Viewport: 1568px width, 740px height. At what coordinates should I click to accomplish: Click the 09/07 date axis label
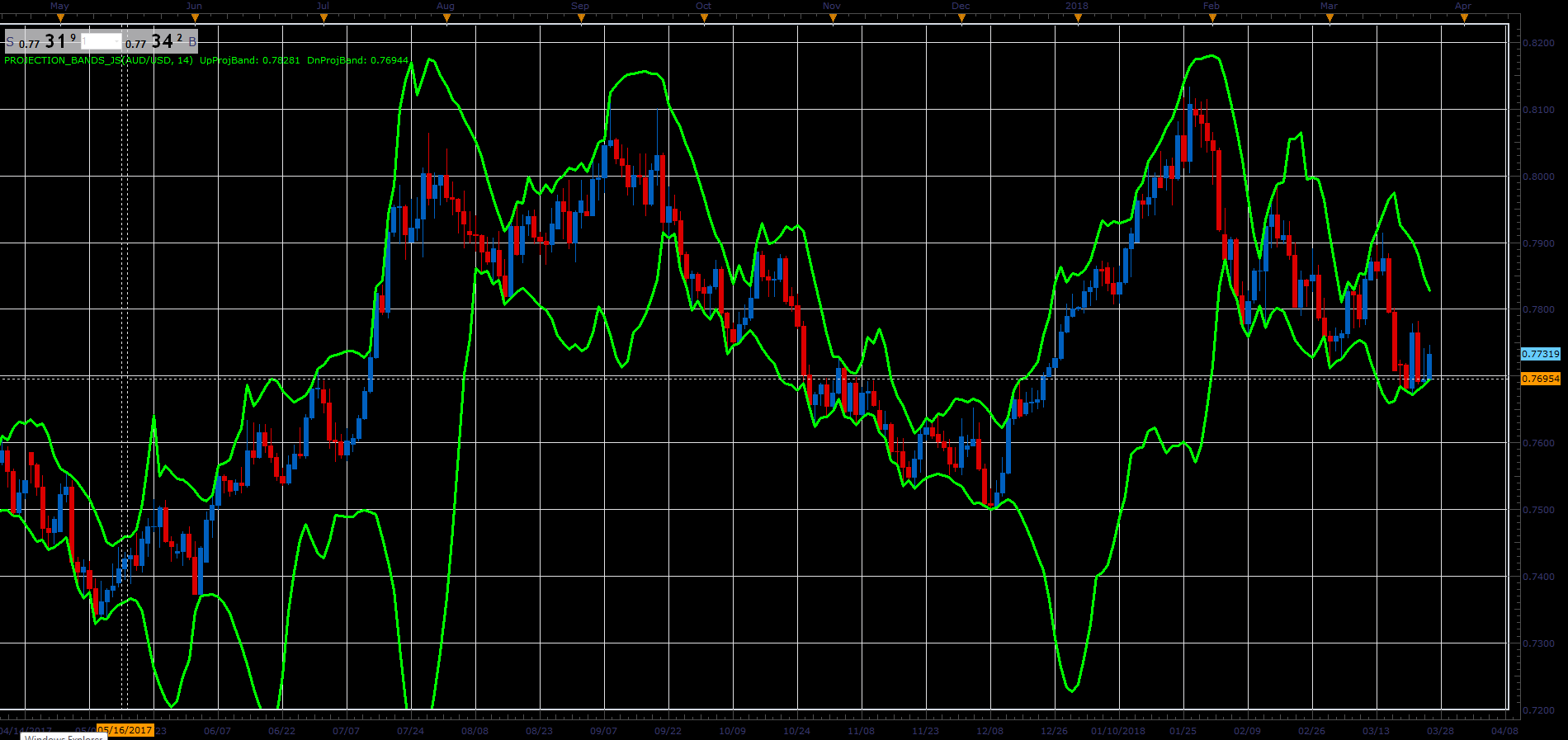pyautogui.click(x=604, y=731)
